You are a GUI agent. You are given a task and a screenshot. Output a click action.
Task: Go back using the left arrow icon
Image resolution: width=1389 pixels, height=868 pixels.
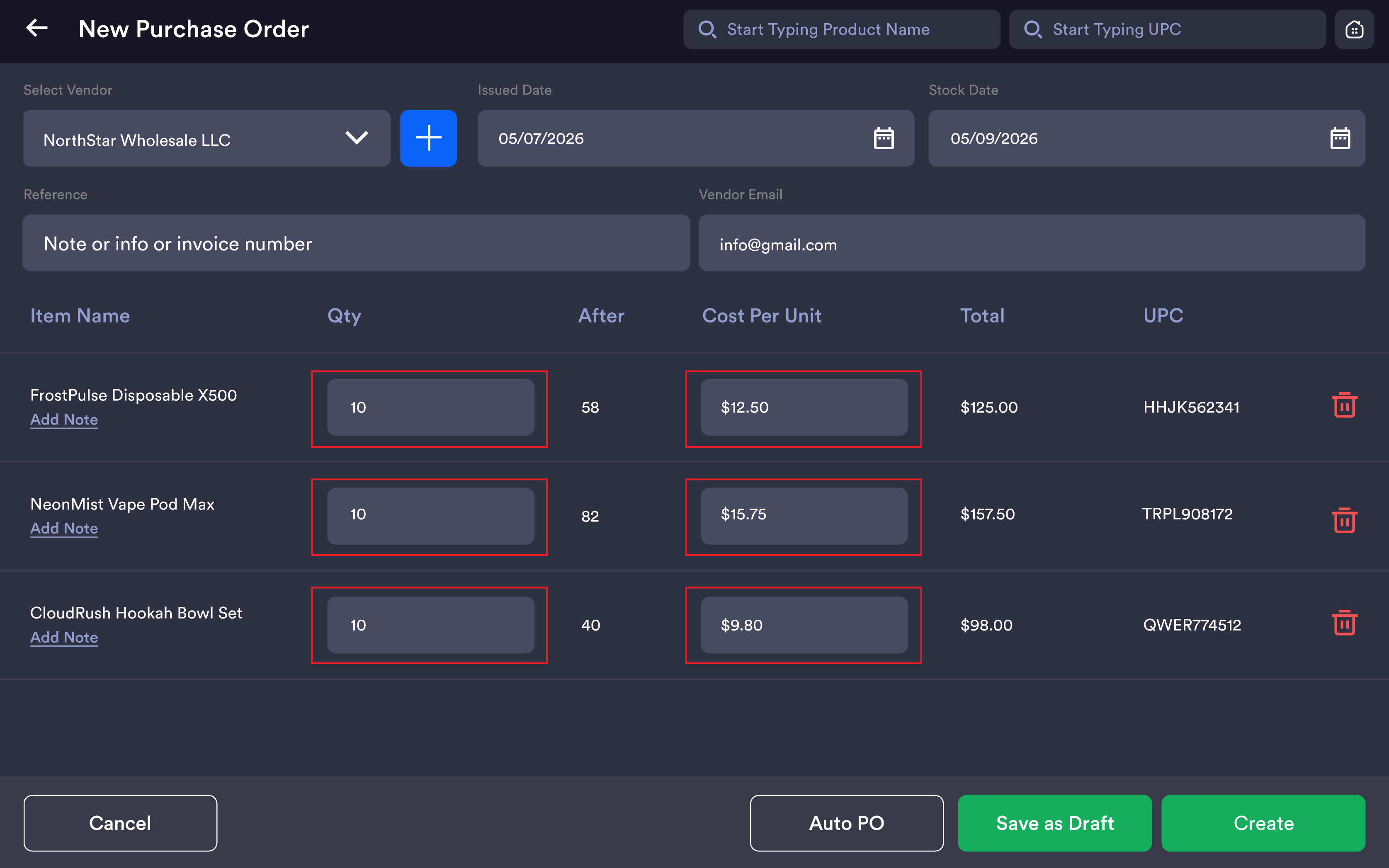tap(37, 28)
